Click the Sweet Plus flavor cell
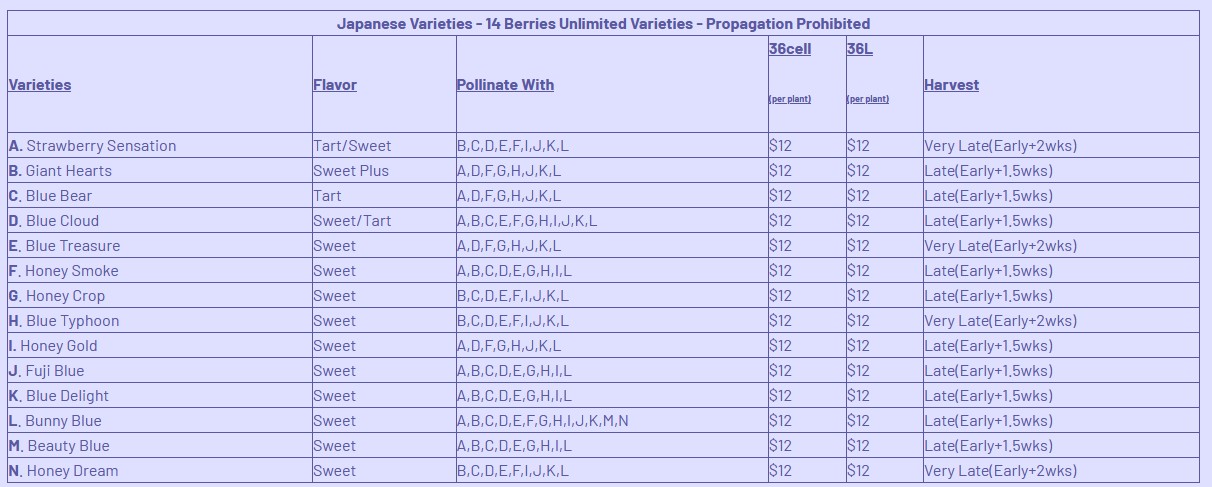The image size is (1212, 487). pos(351,171)
